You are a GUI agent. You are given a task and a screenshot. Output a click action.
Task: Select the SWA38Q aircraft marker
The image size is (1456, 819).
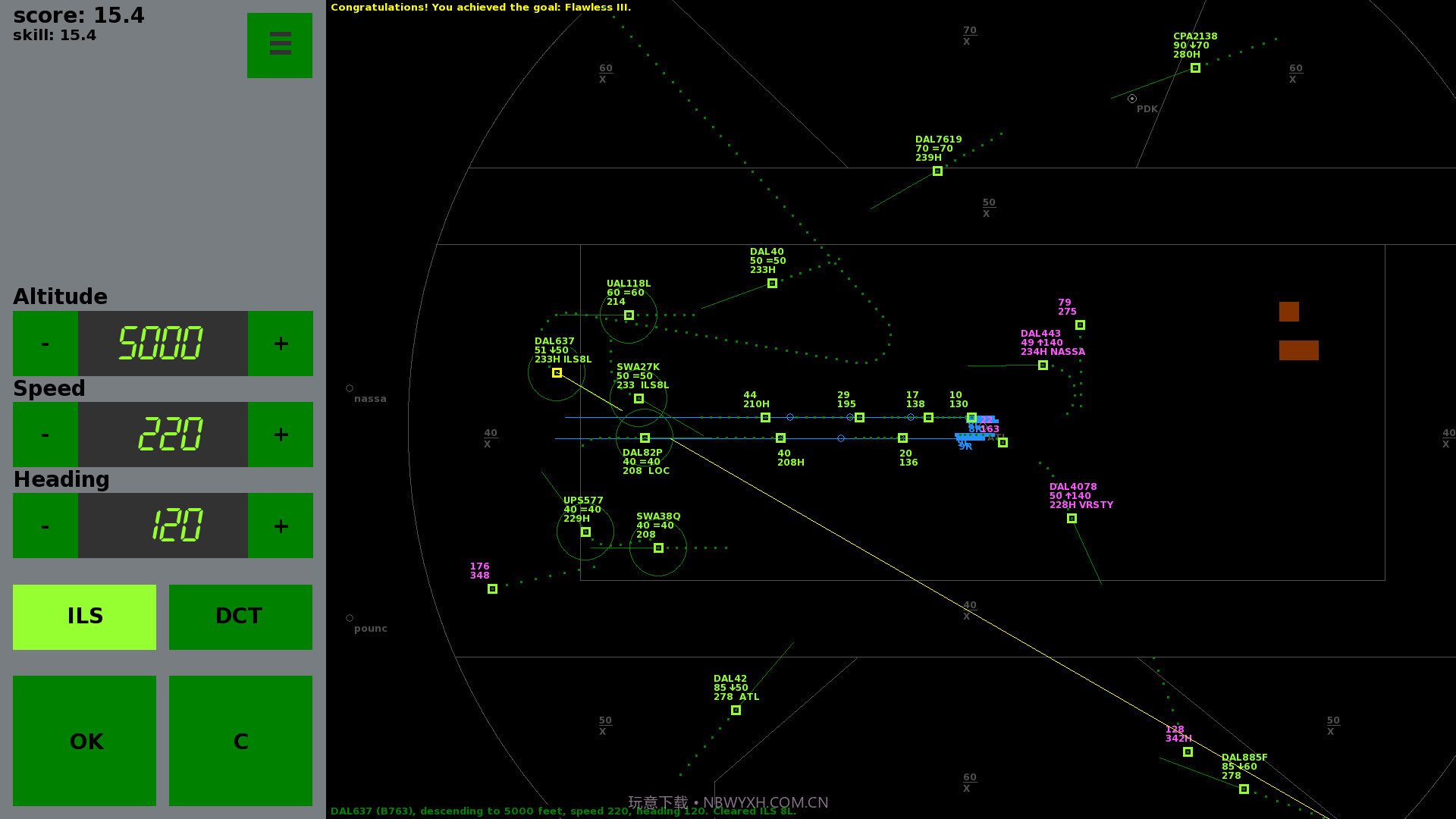point(658,548)
